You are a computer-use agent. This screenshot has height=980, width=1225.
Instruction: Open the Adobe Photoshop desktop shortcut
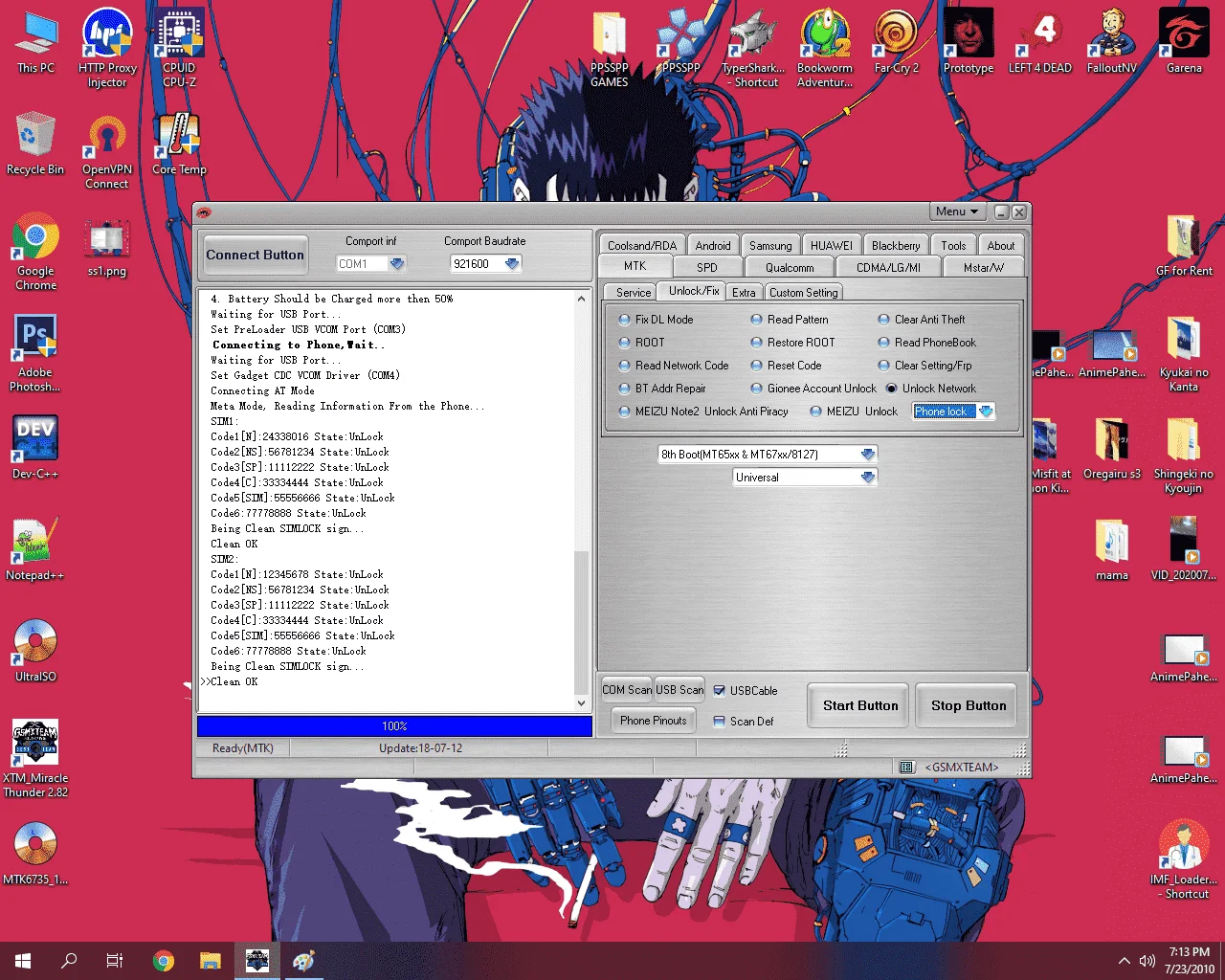tap(35, 353)
